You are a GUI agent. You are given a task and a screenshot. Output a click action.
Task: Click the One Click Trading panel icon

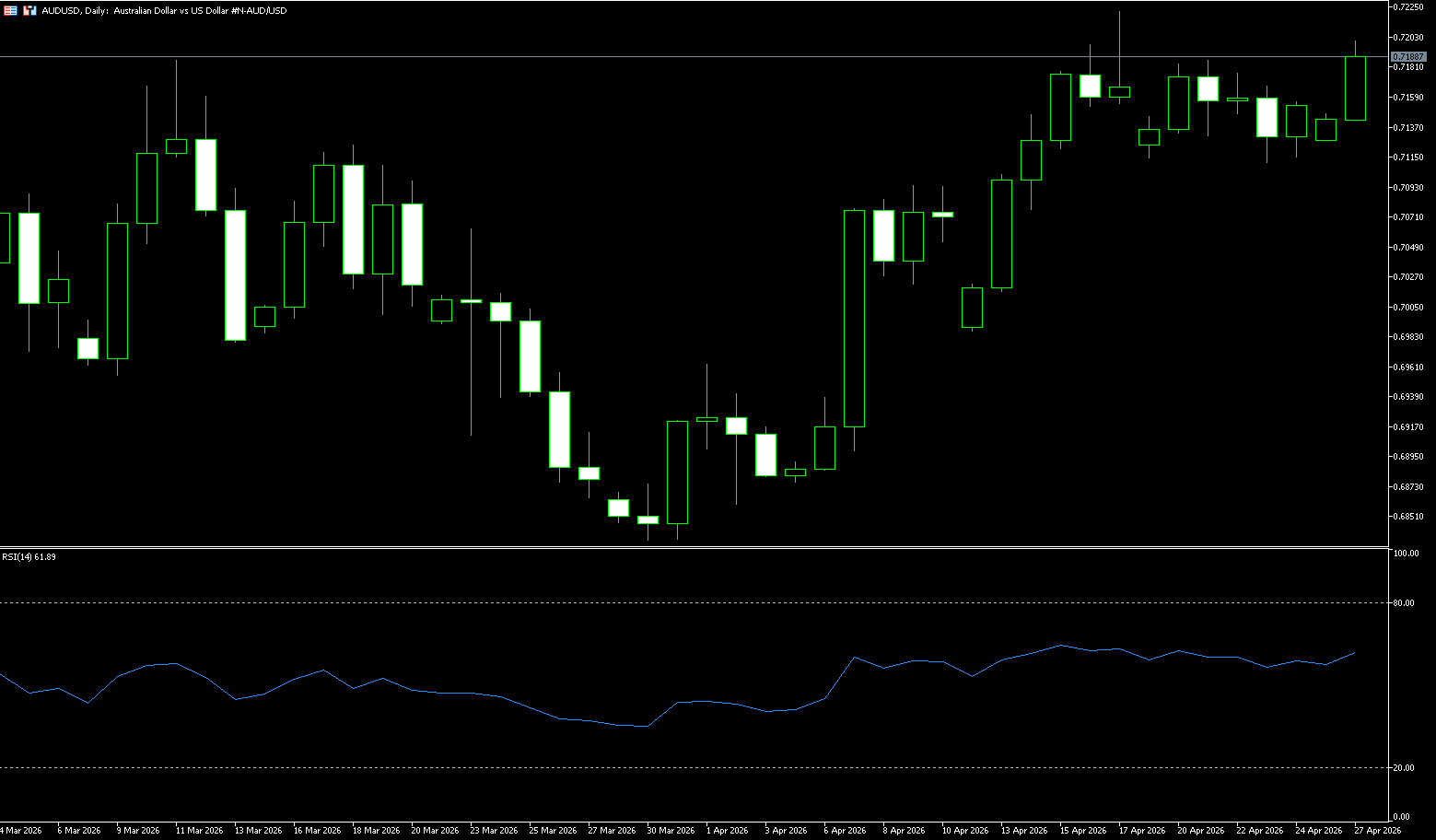click(10, 10)
